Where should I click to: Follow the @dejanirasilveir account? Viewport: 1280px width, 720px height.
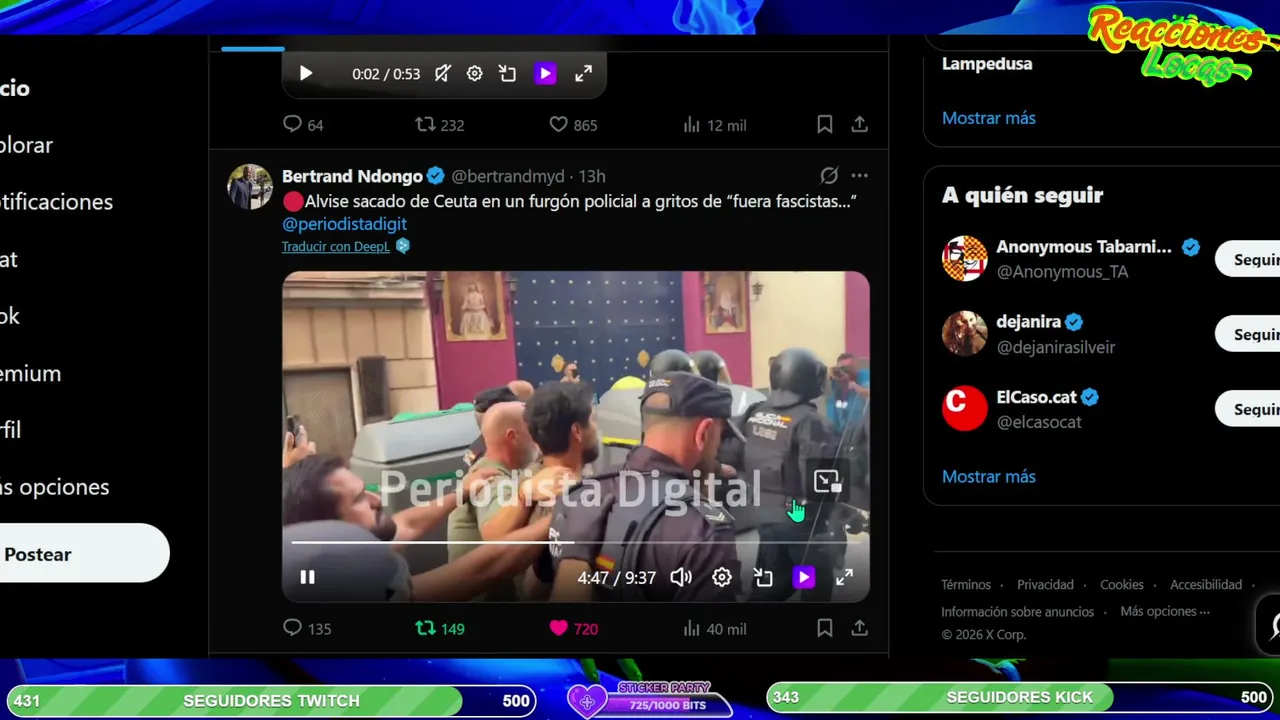click(x=1250, y=334)
